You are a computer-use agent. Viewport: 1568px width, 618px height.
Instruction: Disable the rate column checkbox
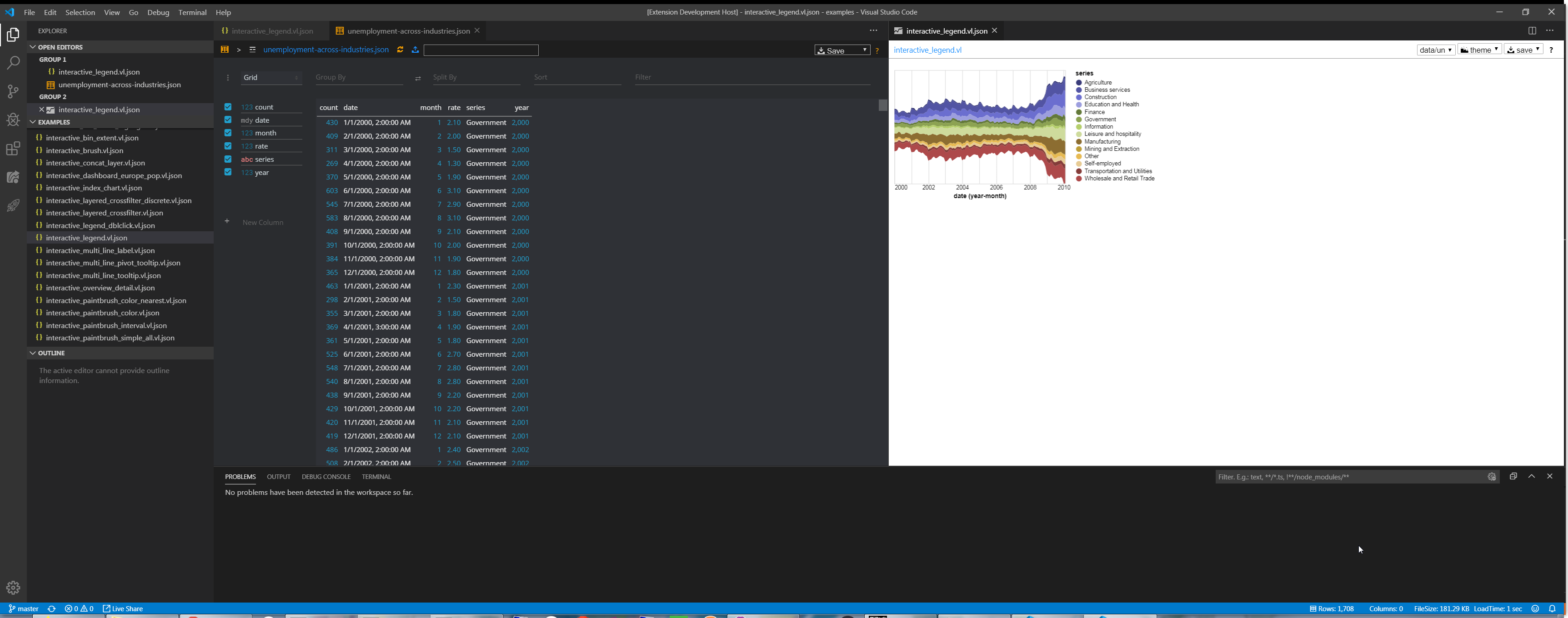pos(228,146)
